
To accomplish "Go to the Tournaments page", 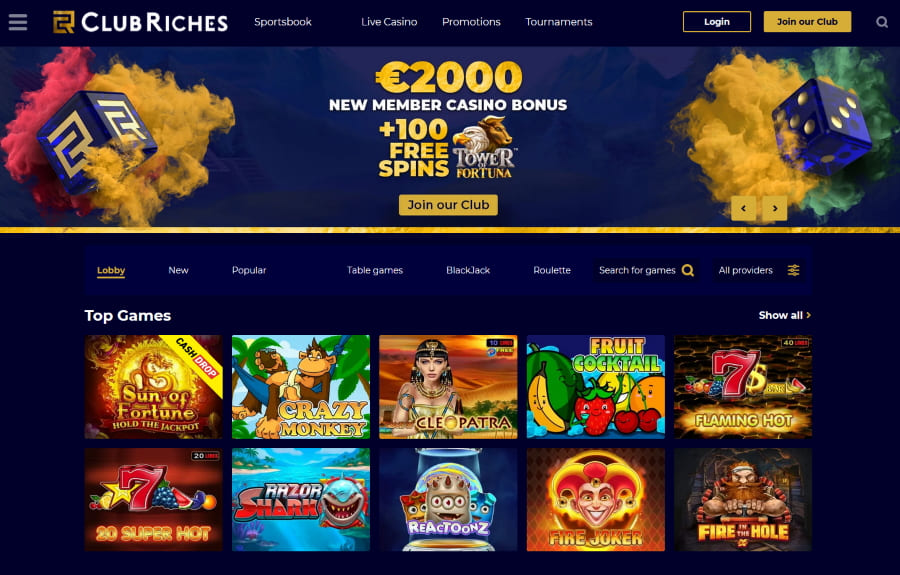I will (558, 22).
